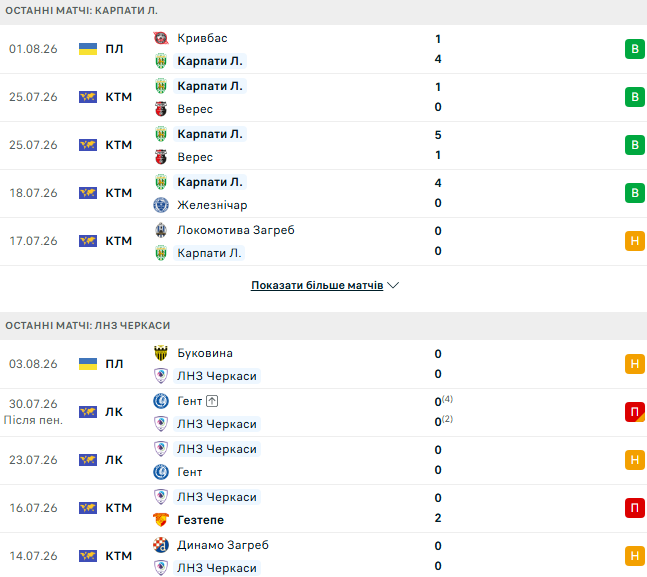647x577 pixels.
Task: Open the 18.07.26 Карпати Л. vs Желєзнічар match
Action: click(x=324, y=193)
